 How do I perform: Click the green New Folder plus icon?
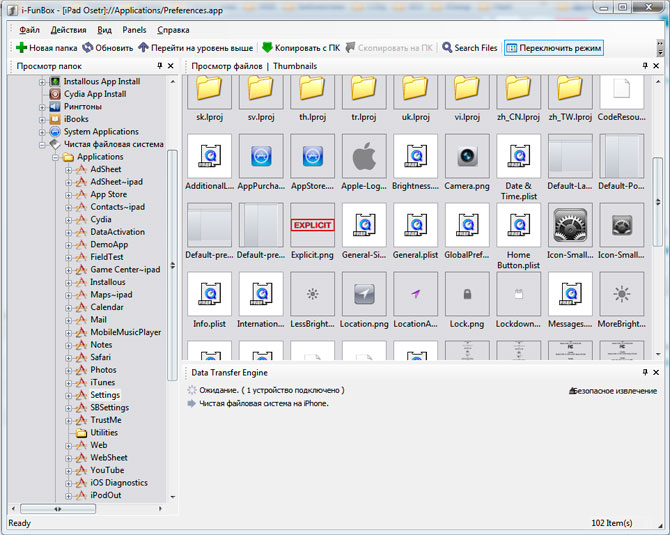point(21,48)
